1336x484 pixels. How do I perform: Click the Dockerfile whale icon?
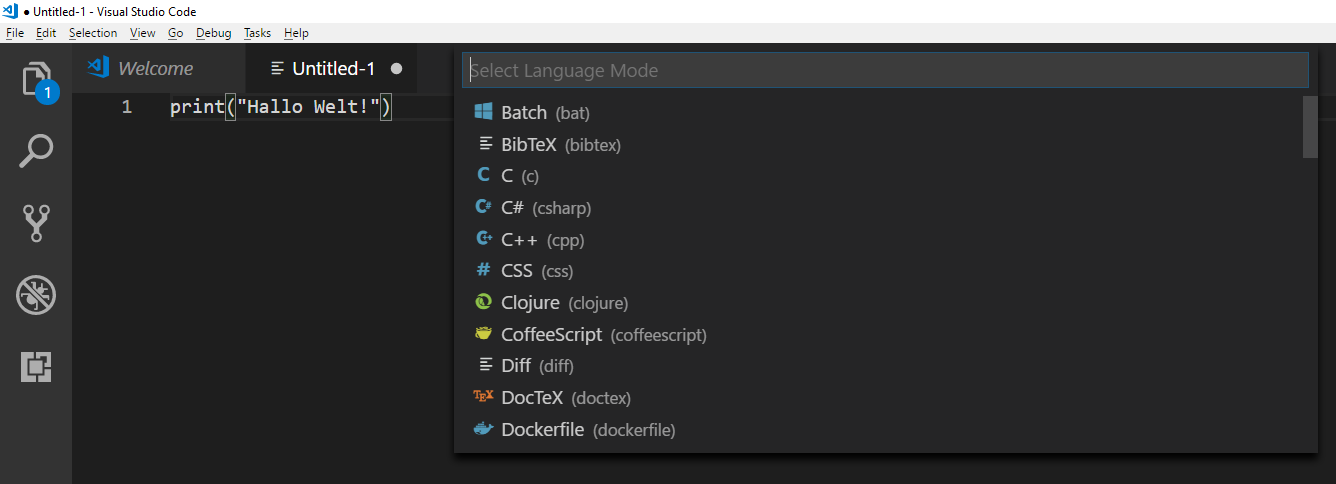click(x=484, y=429)
